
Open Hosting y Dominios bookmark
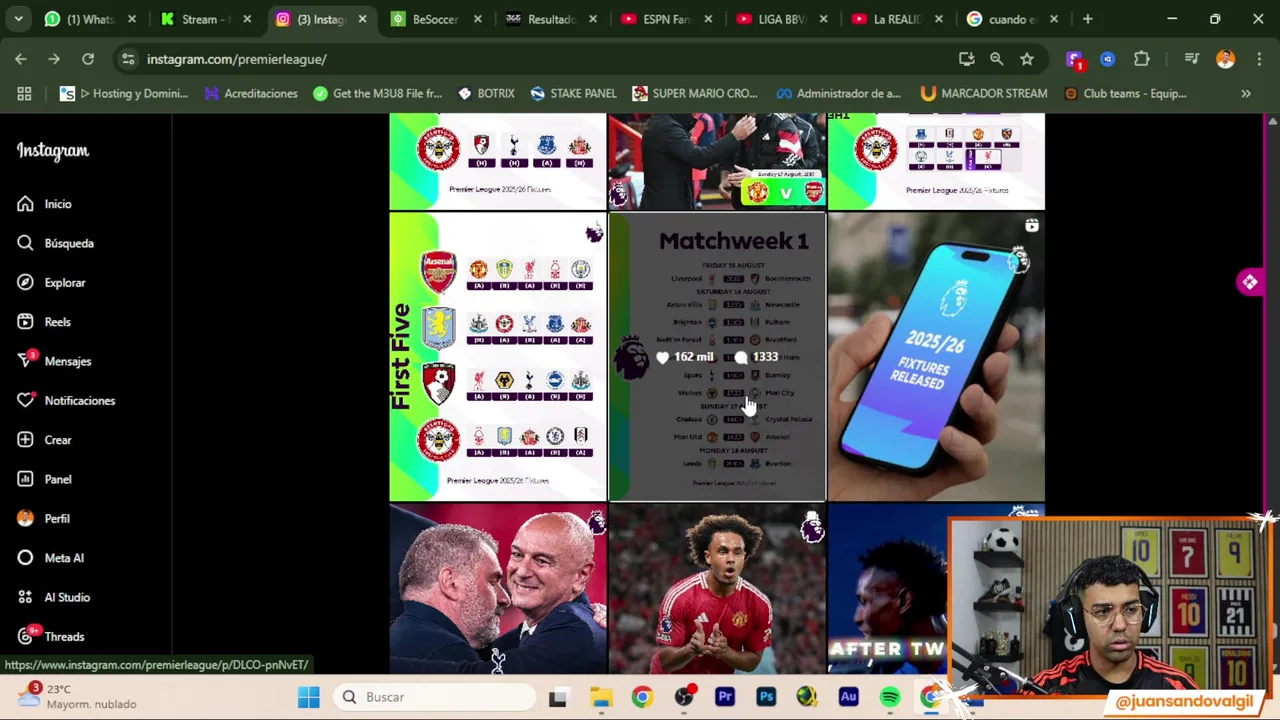[123, 93]
